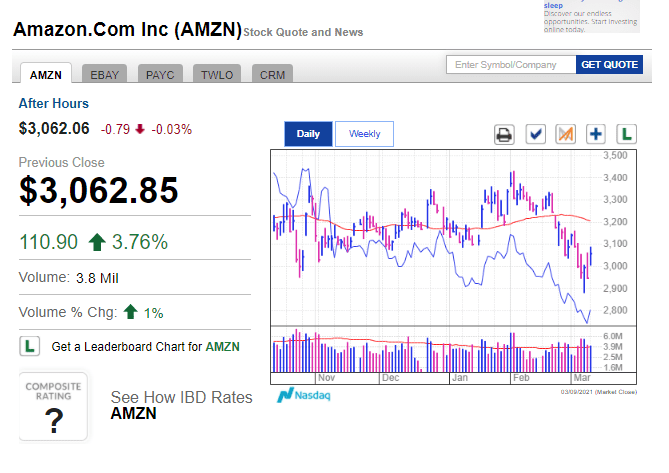Click the 3,500 price axis label
669x473 pixels.
615,155
